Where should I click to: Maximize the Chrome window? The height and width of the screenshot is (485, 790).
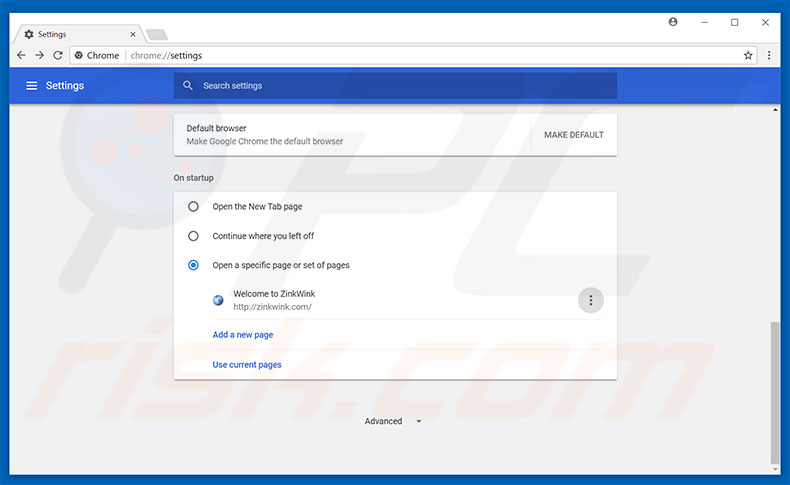(x=735, y=22)
